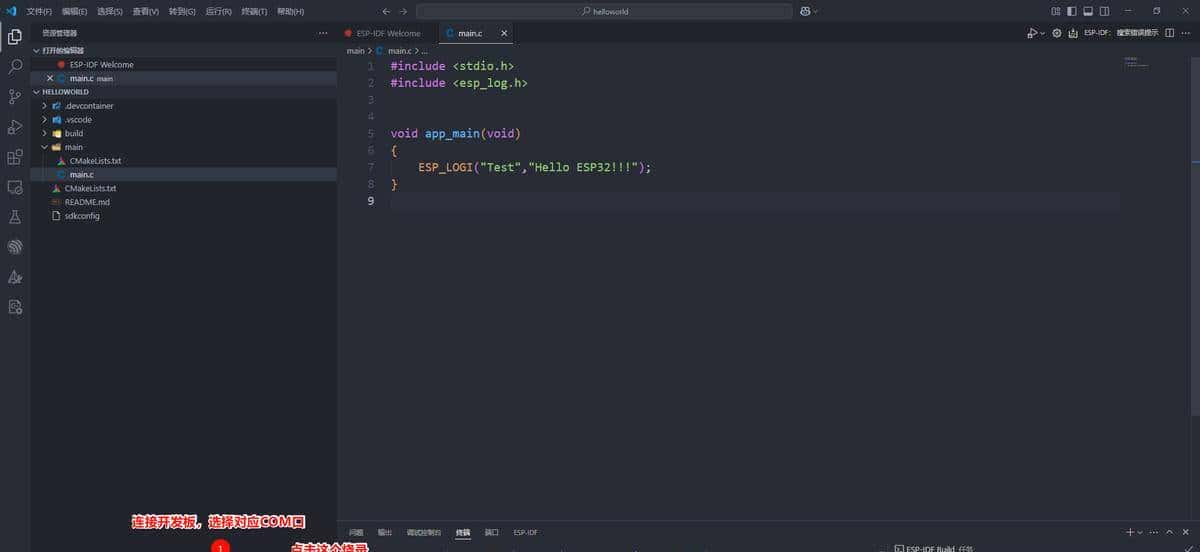Select ESP-IDF Welcome in open editors
Image resolution: width=1200 pixels, height=552 pixels.
[183, 64]
